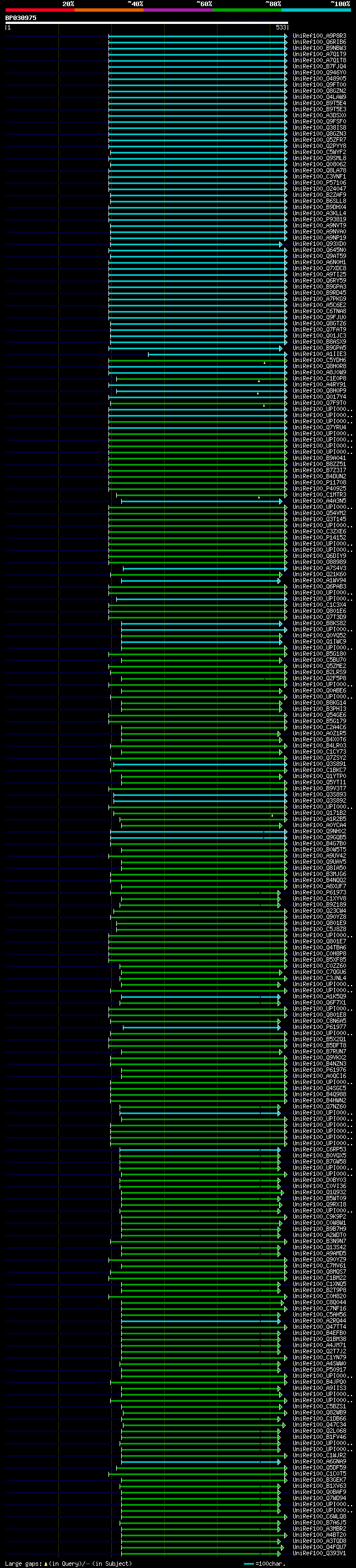The height and width of the screenshot is (1568, 356).
Task: Click the UniRef100_Q9VKX2 label
Action: pyautogui.click(x=319, y=1058)
